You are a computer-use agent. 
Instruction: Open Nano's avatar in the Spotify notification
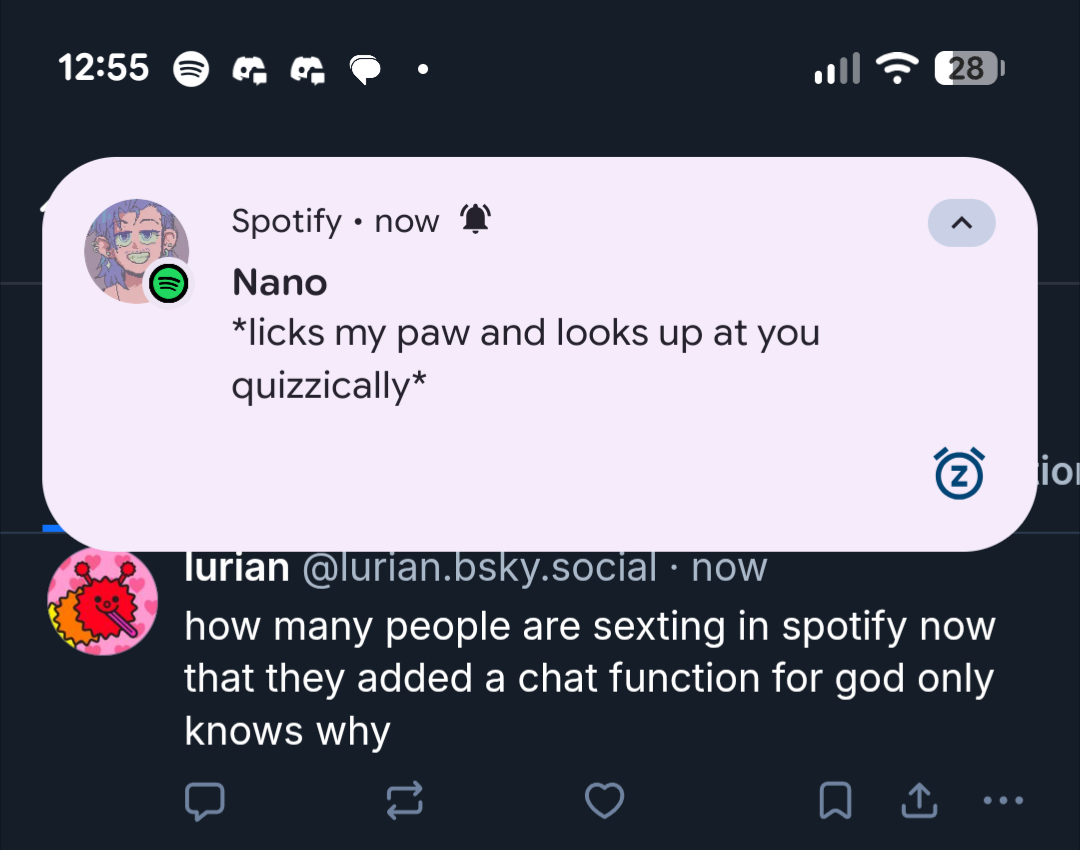coord(137,251)
